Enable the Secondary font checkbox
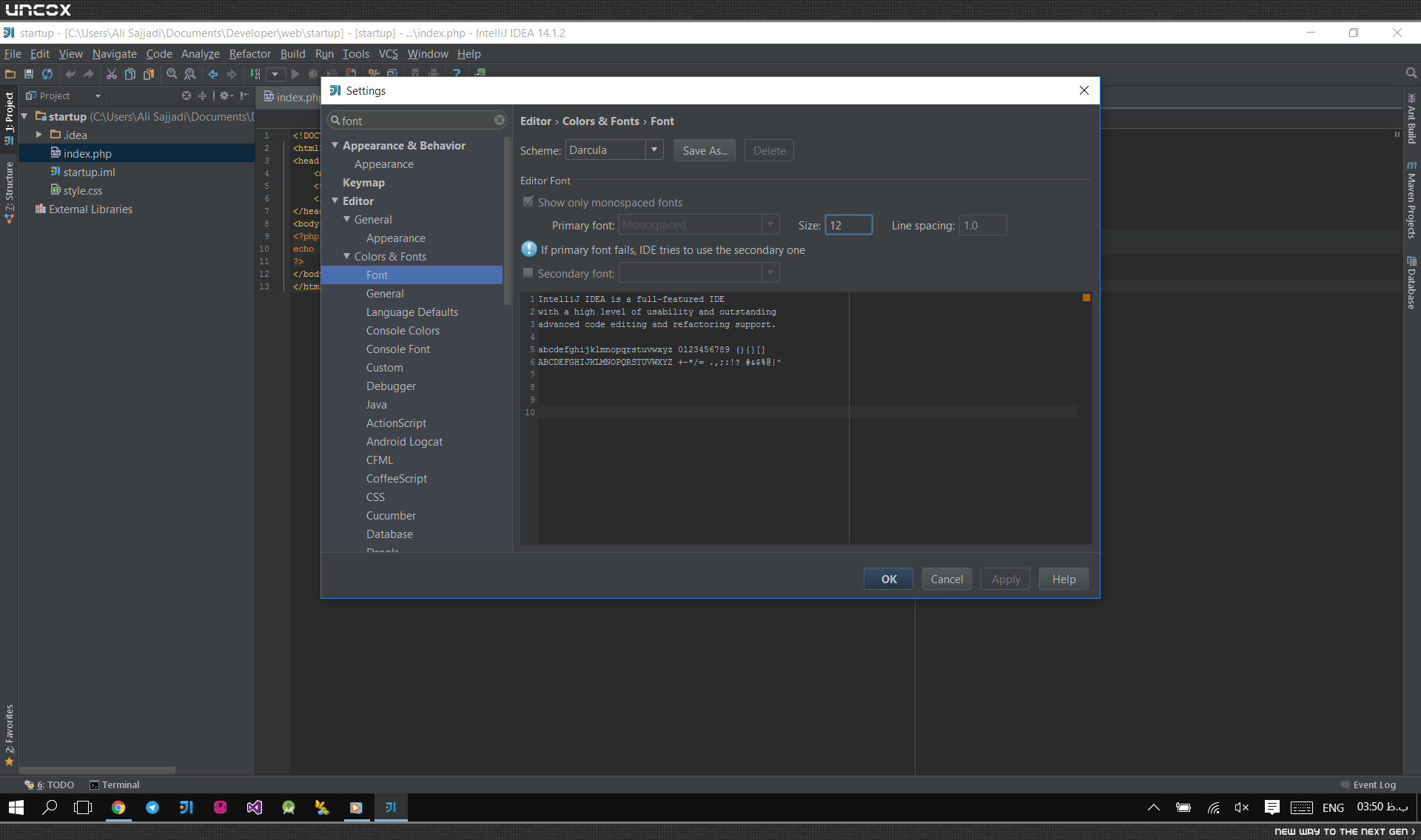This screenshot has height=840, width=1421. point(528,273)
